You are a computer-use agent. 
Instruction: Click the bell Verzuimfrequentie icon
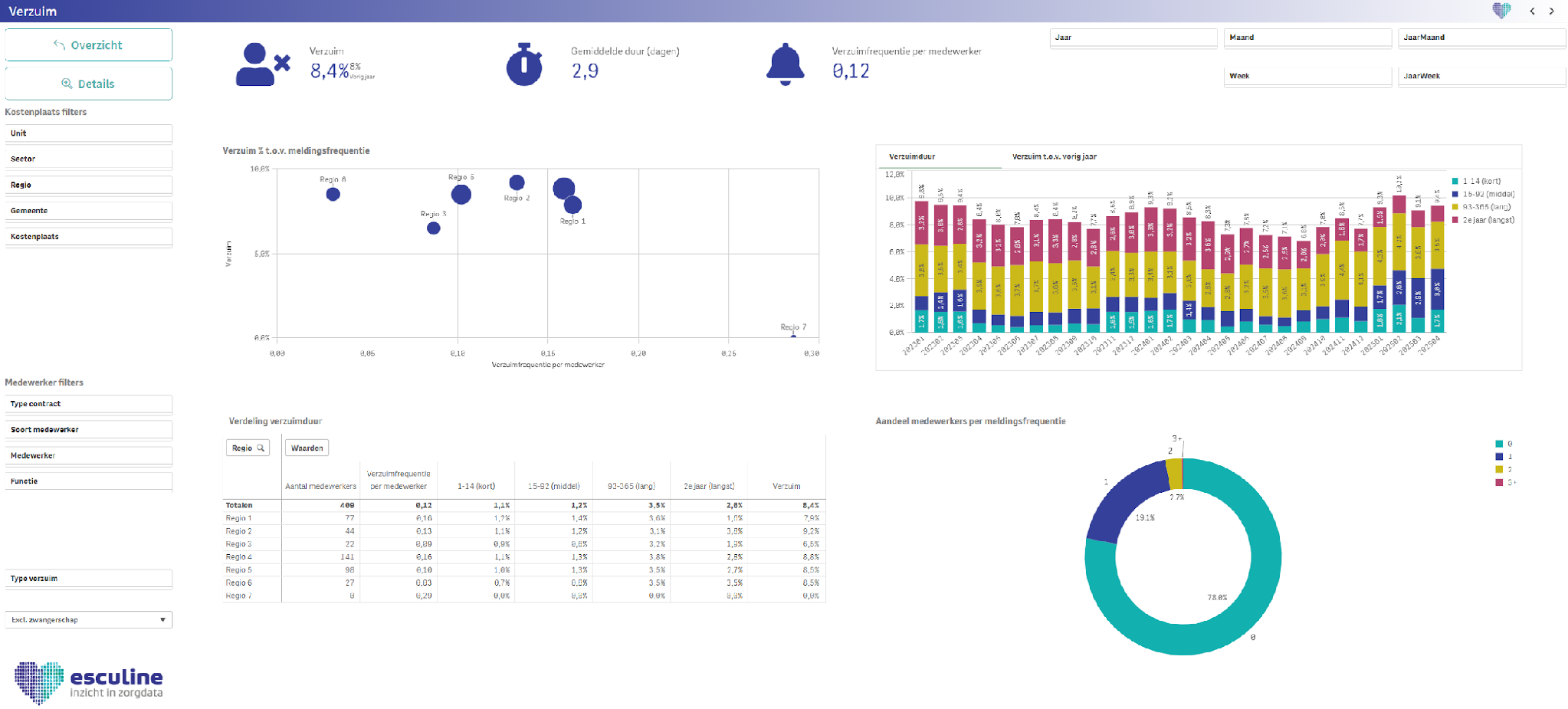[785, 64]
